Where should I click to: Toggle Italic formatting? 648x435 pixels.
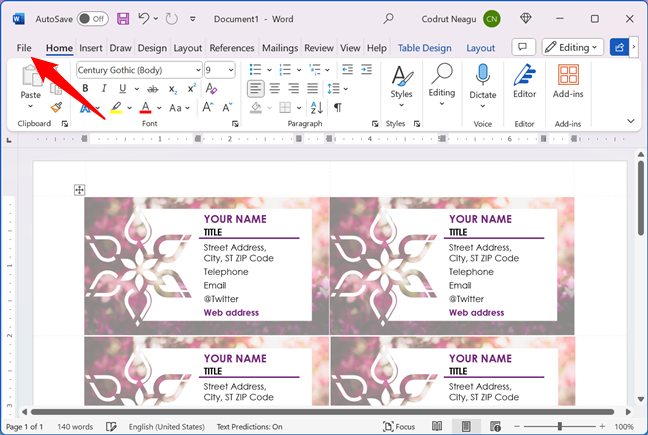pos(104,88)
